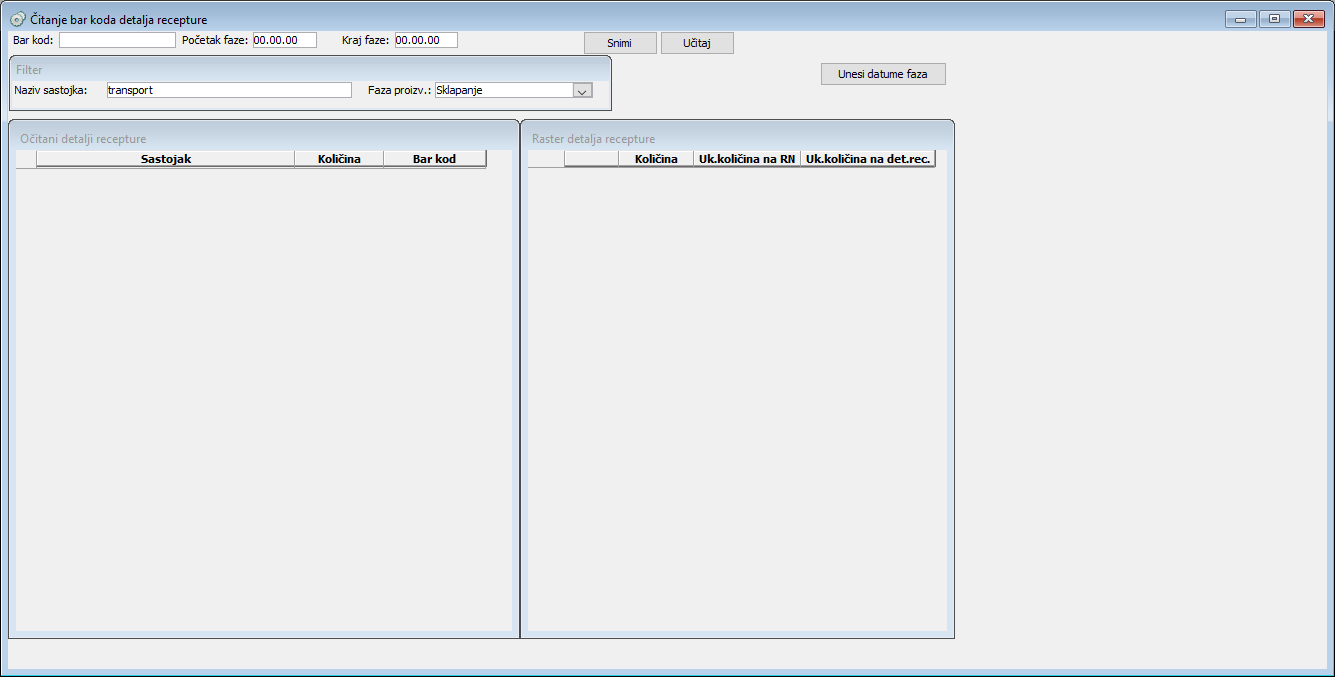Click the Snimi button
The height and width of the screenshot is (677, 1335).
click(620, 43)
